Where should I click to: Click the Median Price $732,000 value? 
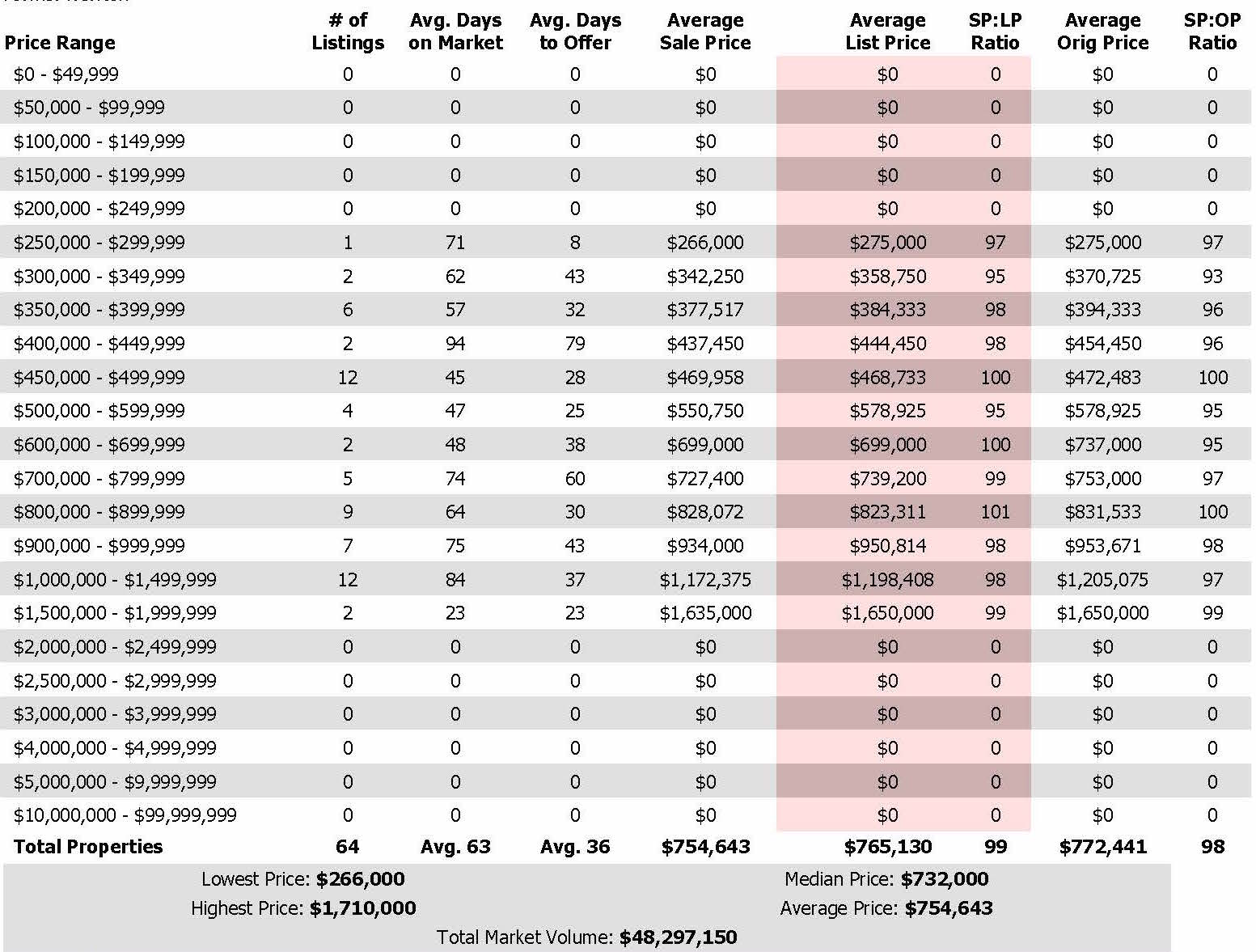[x=944, y=879]
